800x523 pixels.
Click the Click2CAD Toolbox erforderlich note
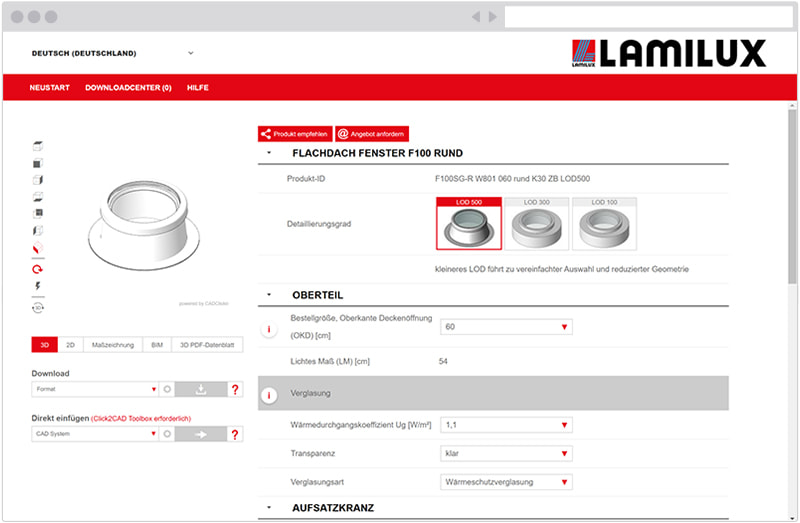coord(141,418)
